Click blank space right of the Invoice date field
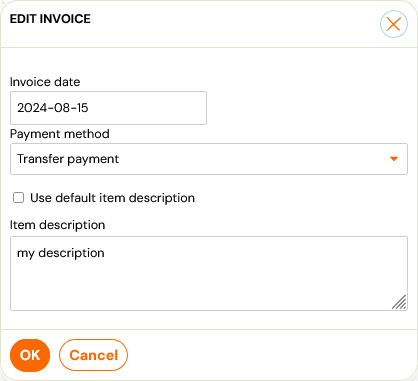Image resolution: width=418 pixels, height=381 pixels. point(307,108)
